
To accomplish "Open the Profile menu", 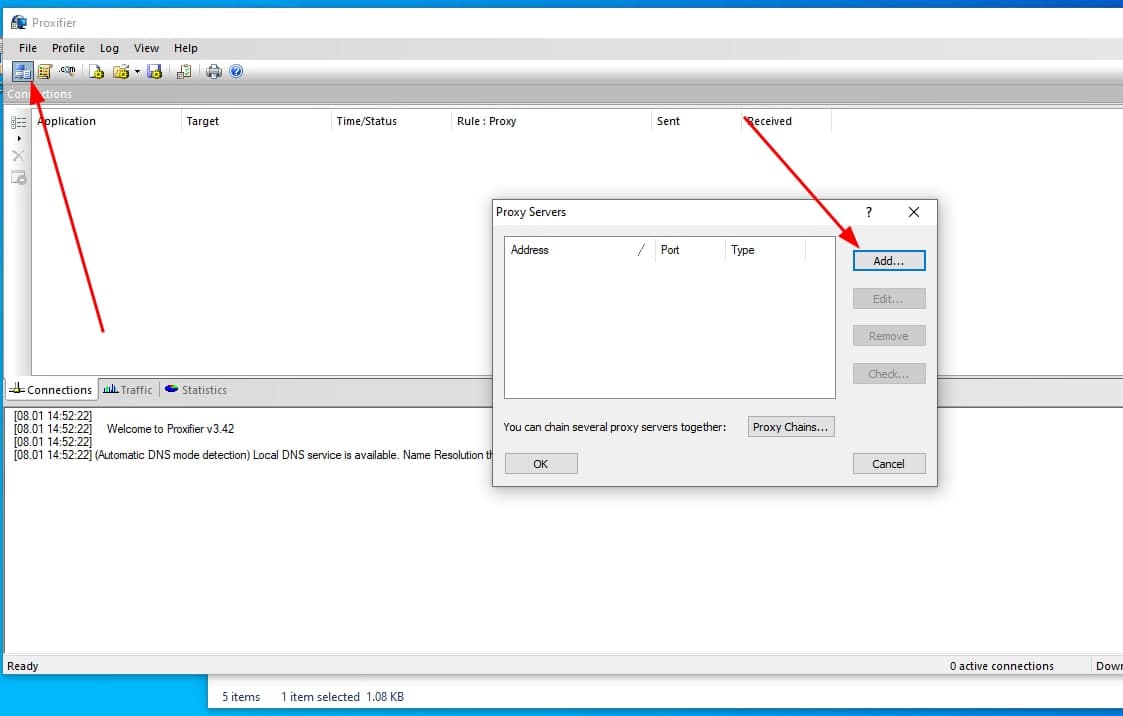I will (68, 48).
